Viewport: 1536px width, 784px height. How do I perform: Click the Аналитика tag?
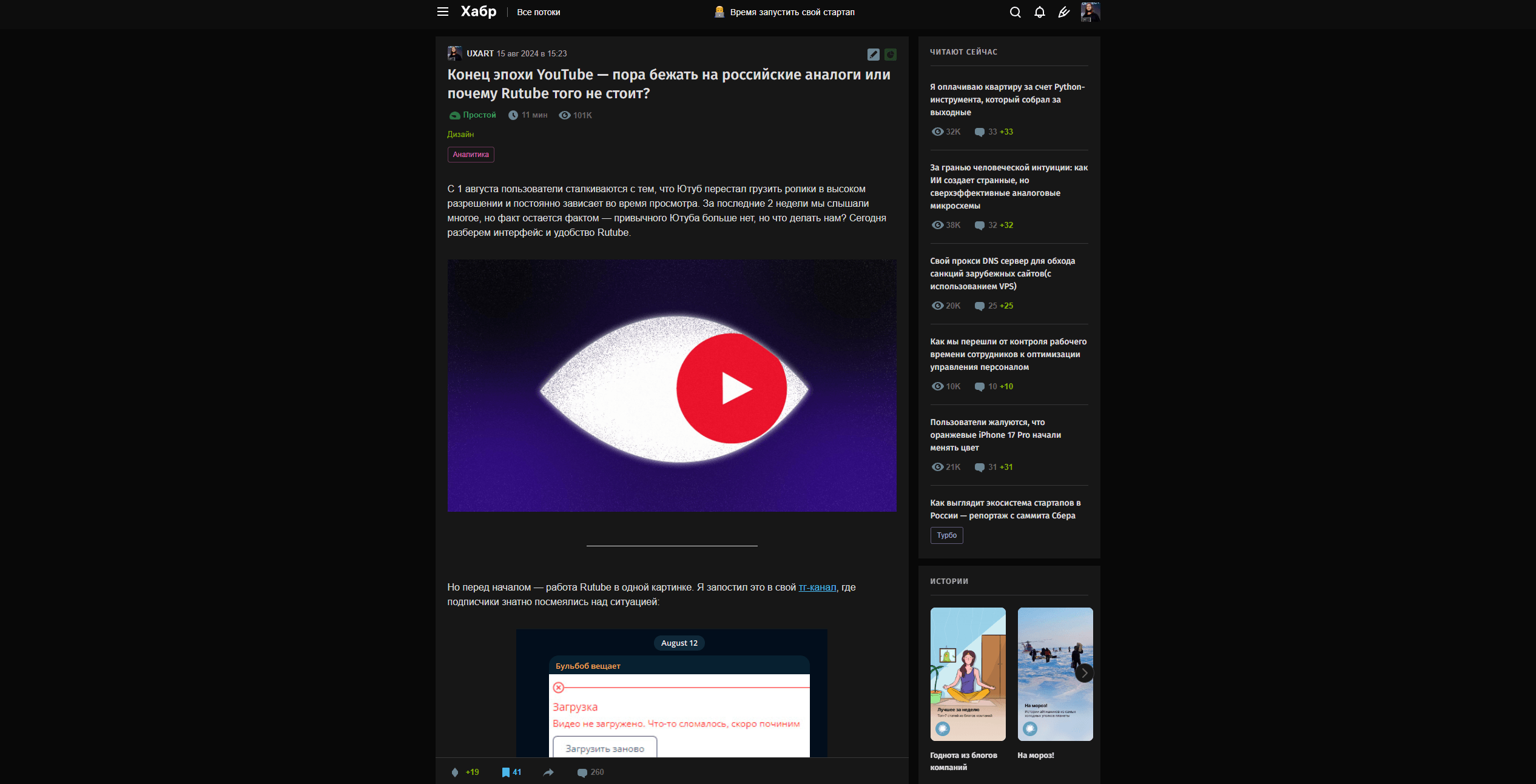(470, 155)
